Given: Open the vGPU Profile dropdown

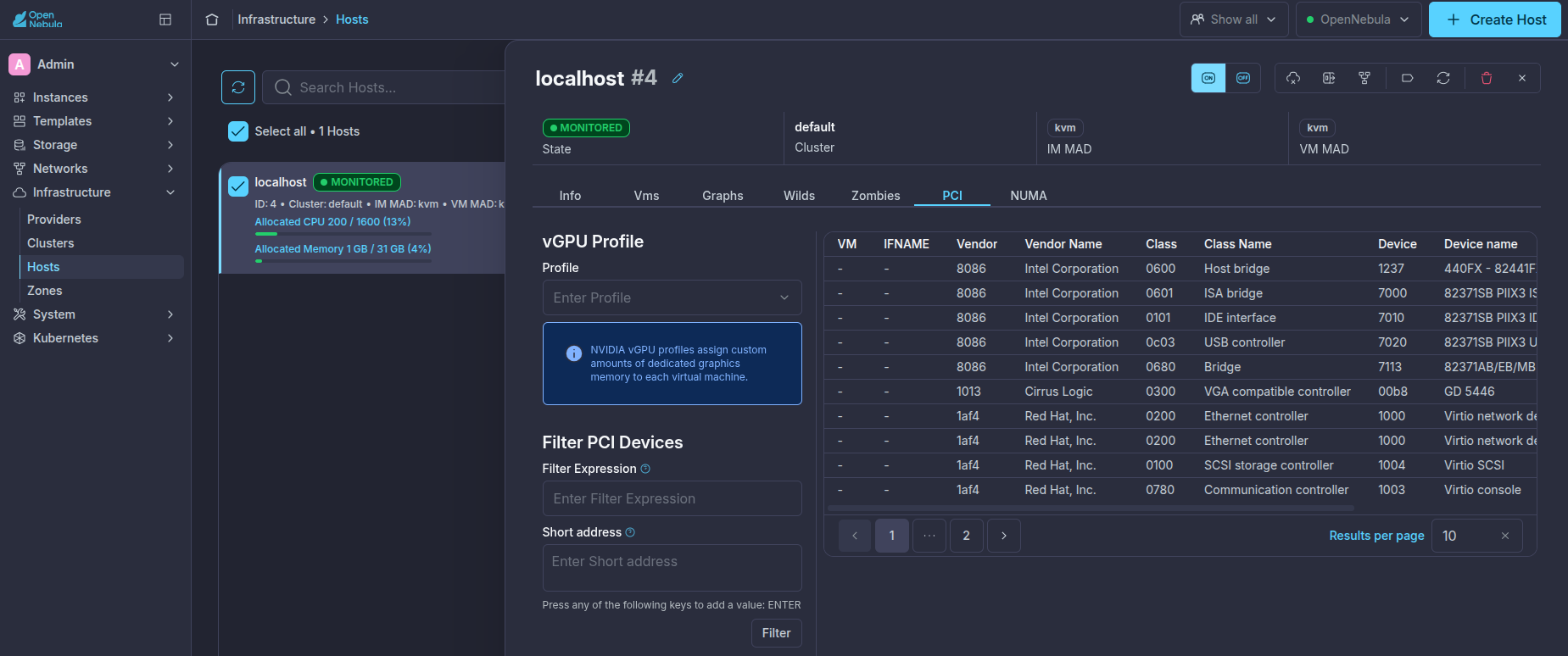Looking at the screenshot, I should click(672, 297).
